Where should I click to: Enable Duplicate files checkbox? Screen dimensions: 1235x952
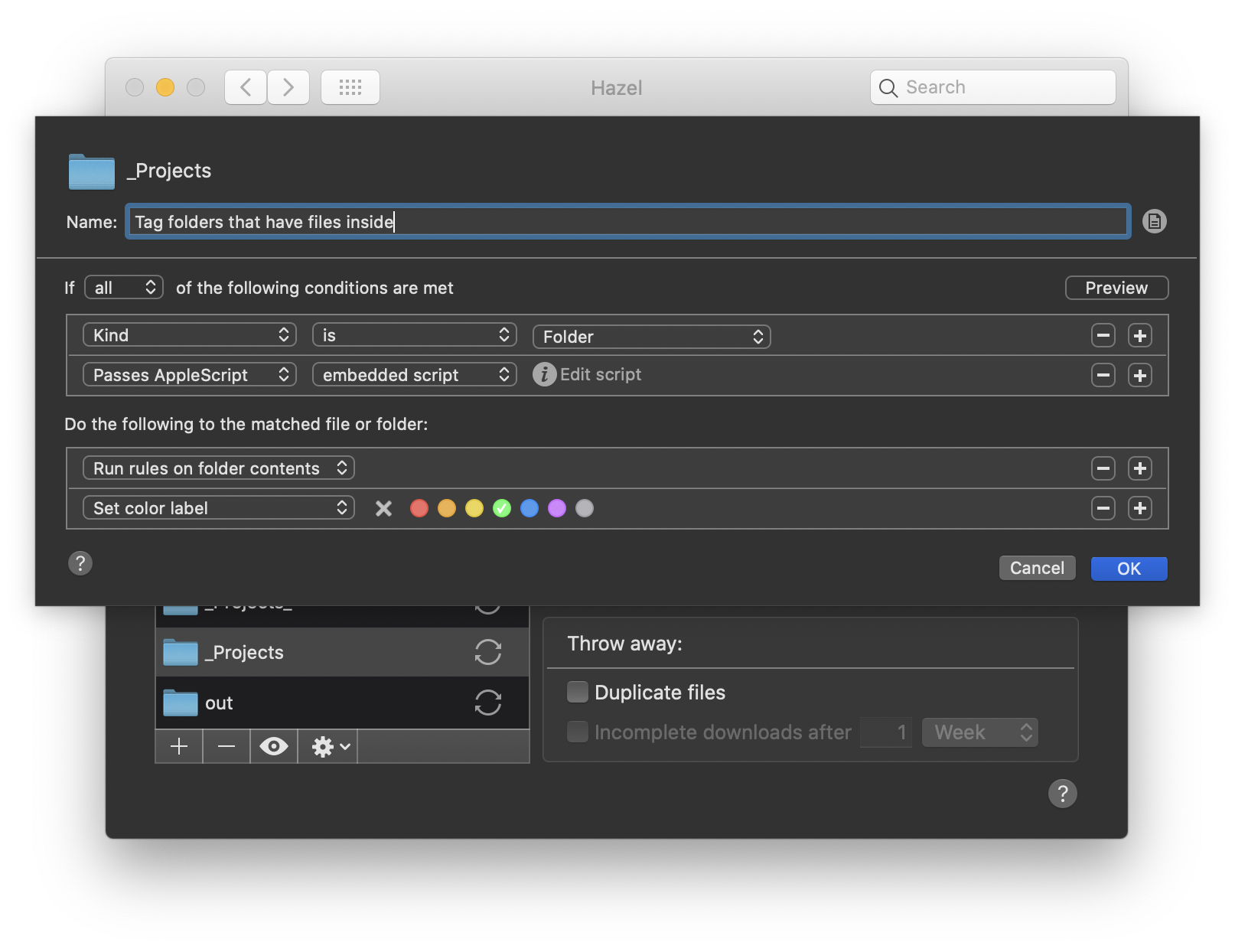click(x=578, y=692)
